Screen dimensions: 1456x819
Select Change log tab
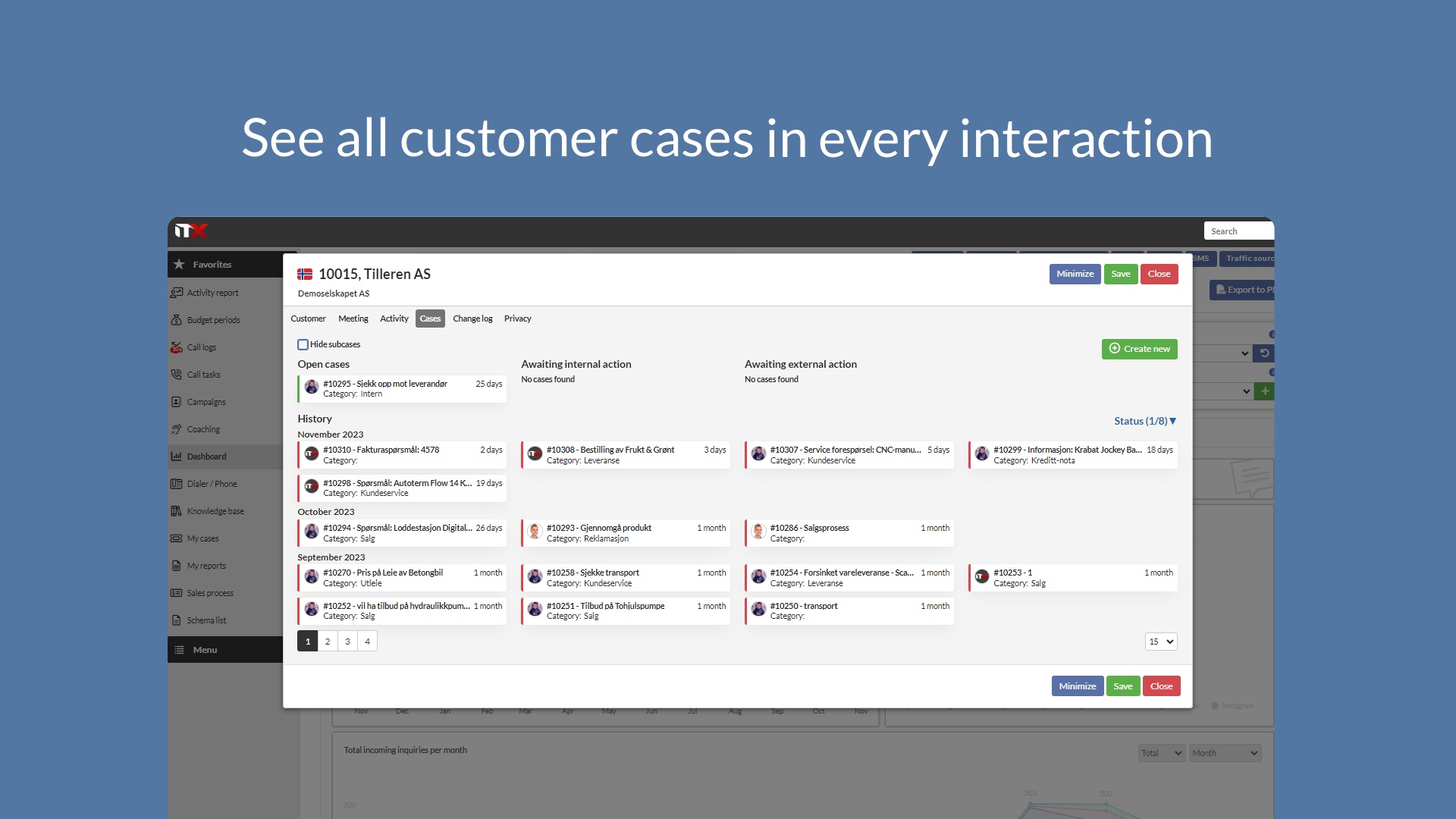(472, 318)
